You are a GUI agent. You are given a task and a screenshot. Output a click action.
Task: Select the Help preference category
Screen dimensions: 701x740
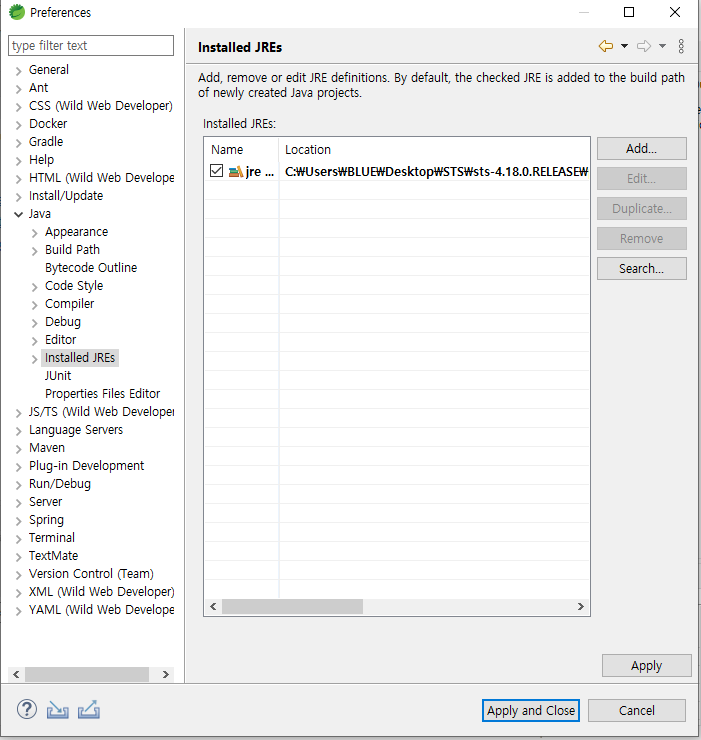pos(42,160)
